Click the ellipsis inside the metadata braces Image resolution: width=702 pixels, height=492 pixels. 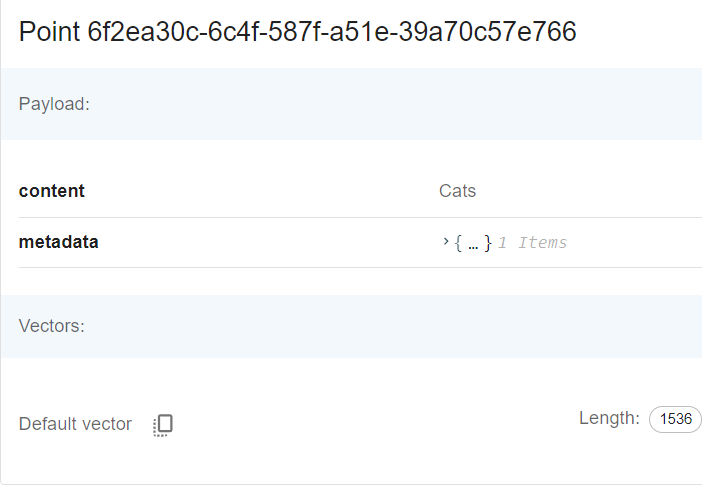tap(472, 242)
